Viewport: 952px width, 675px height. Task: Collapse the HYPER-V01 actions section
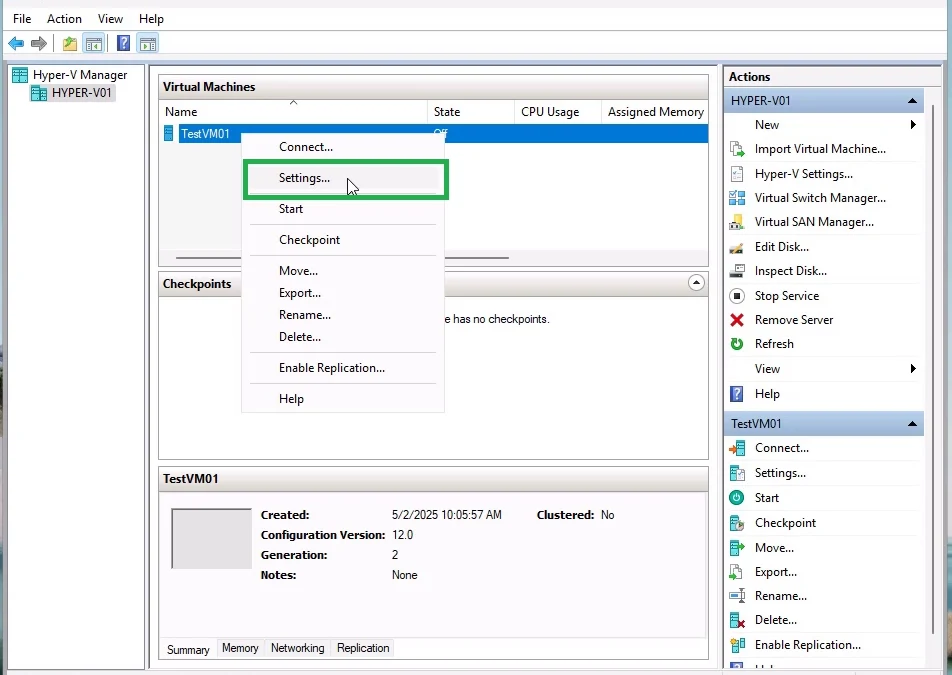912,101
